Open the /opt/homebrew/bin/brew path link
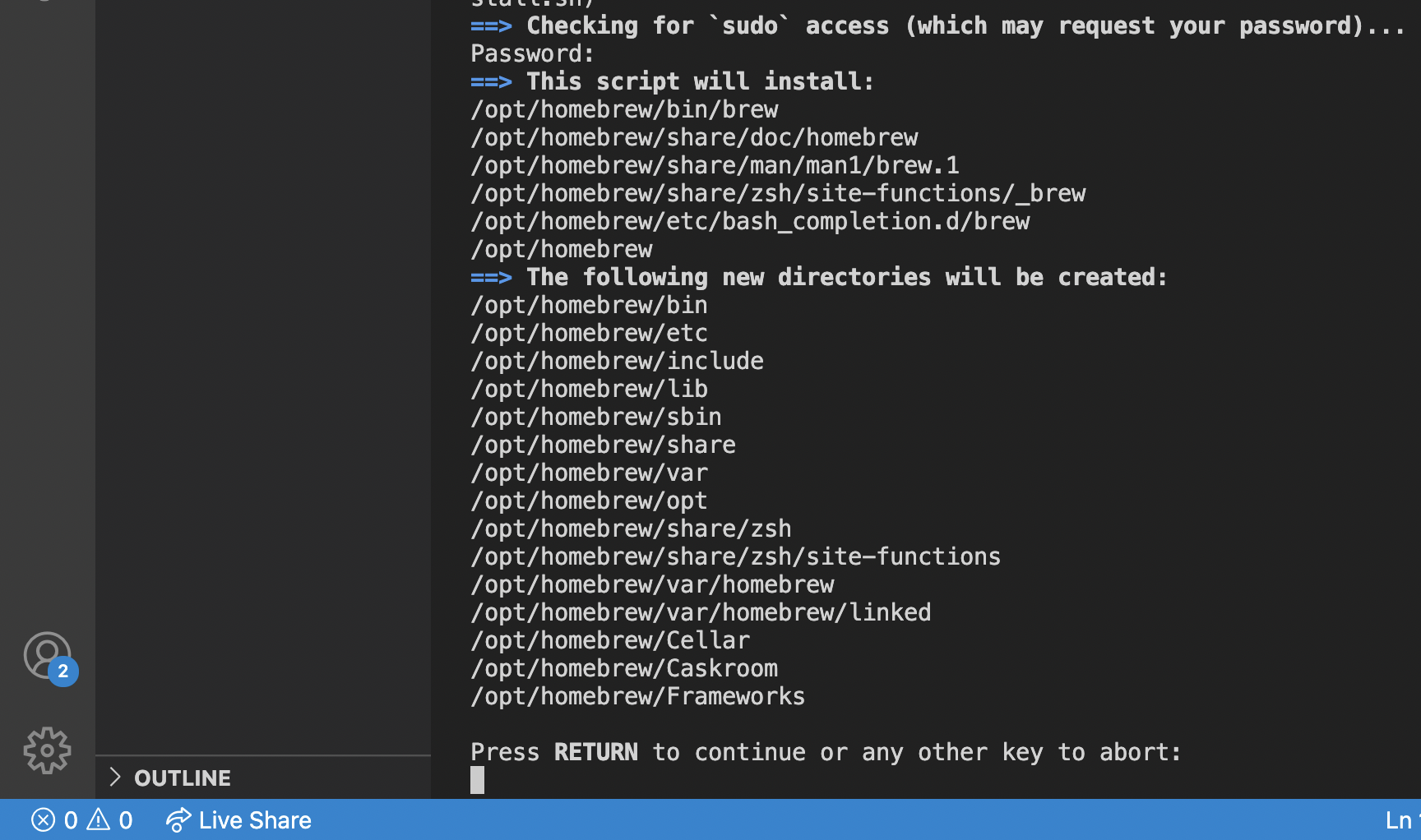 pos(624,109)
